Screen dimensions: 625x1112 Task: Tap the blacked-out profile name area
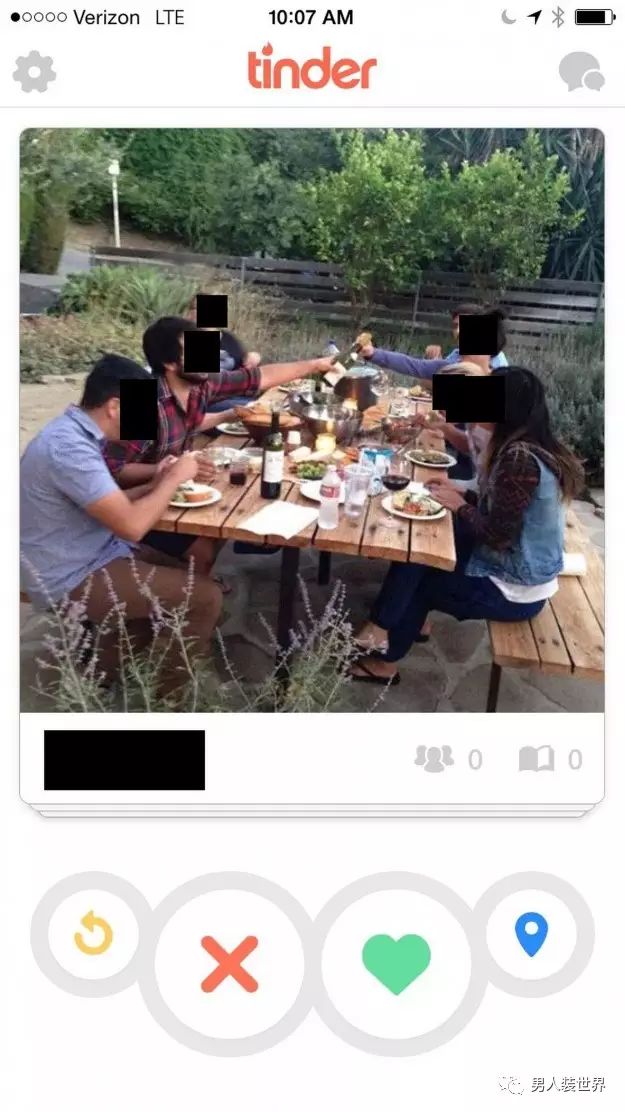point(124,760)
